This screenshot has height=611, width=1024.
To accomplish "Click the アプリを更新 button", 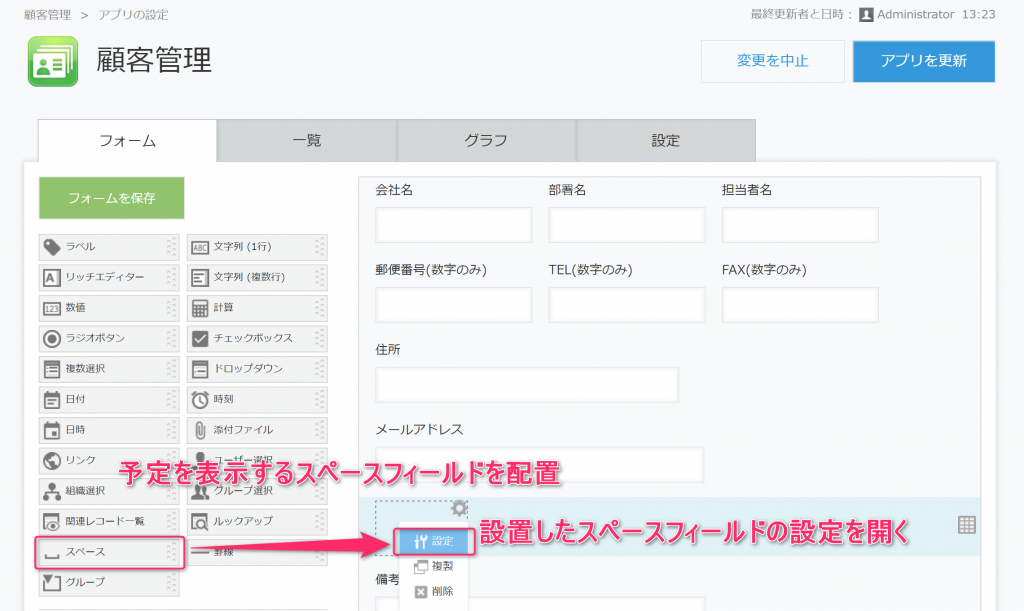I will (x=923, y=61).
